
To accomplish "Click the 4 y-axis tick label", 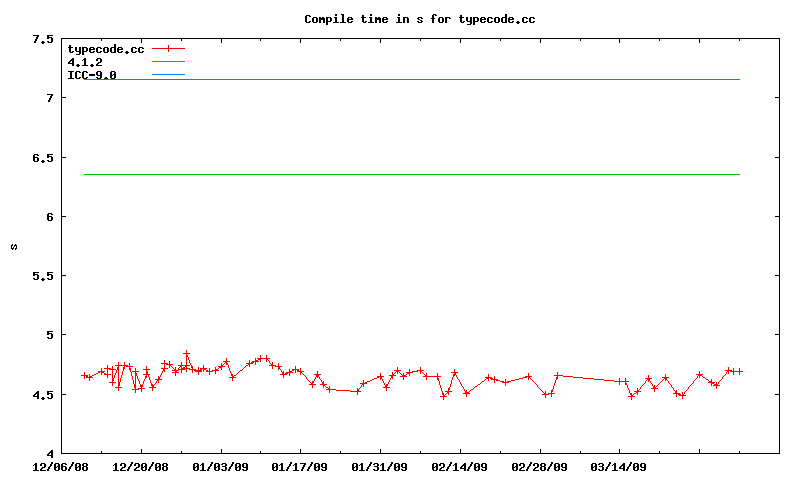I will click(x=49, y=453).
